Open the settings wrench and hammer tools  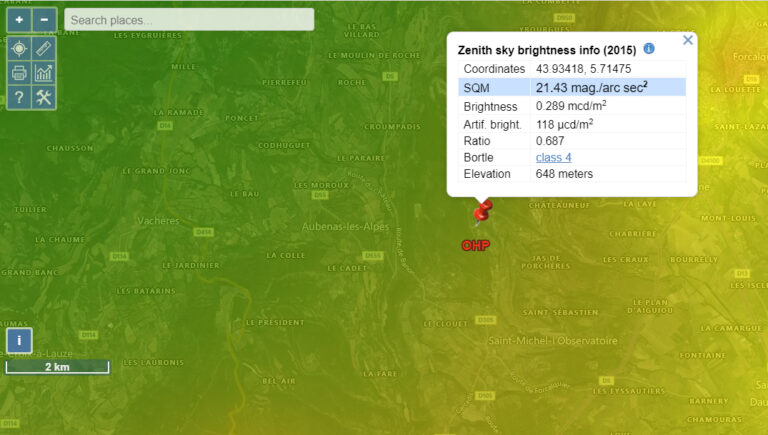pos(44,97)
